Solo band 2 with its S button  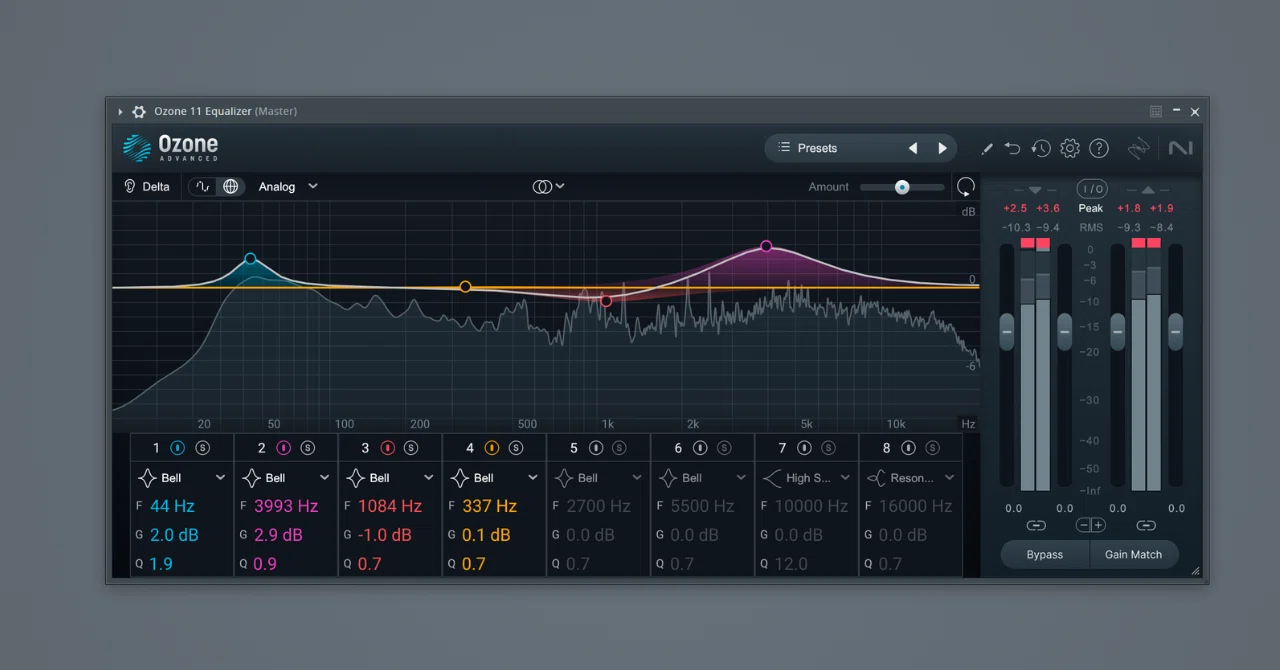307,448
